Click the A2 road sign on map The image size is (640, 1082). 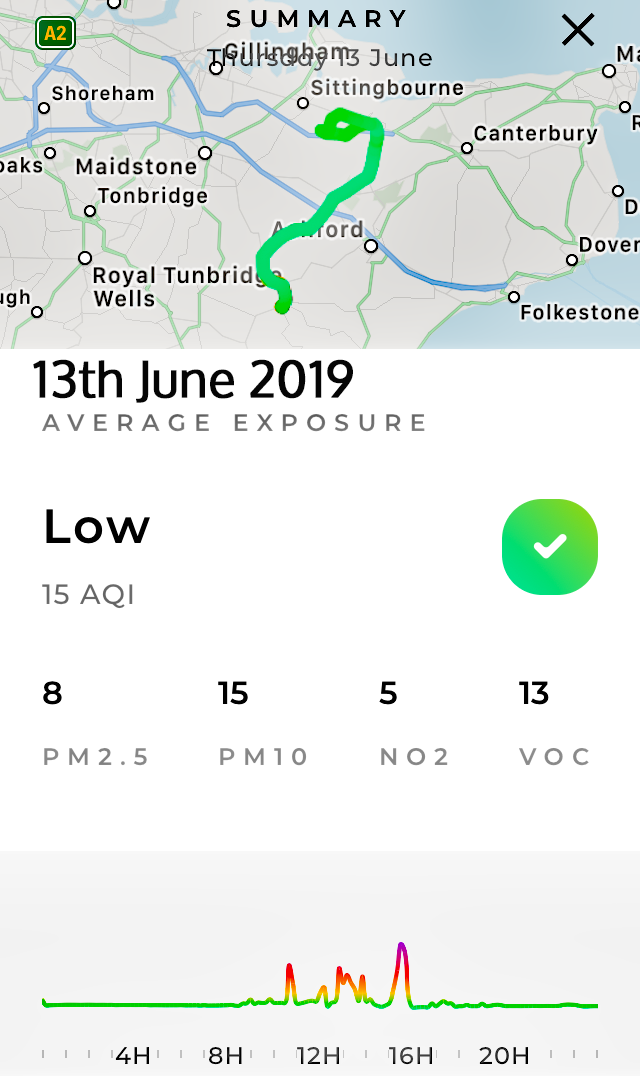pyautogui.click(x=55, y=34)
